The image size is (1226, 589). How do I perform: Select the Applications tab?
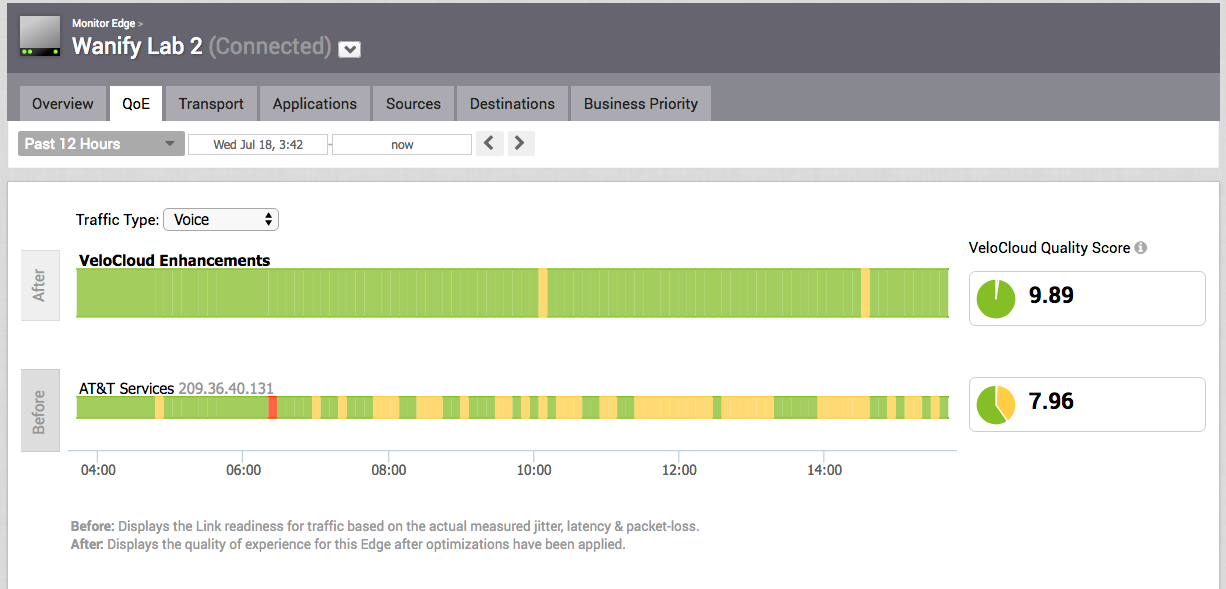tap(314, 104)
